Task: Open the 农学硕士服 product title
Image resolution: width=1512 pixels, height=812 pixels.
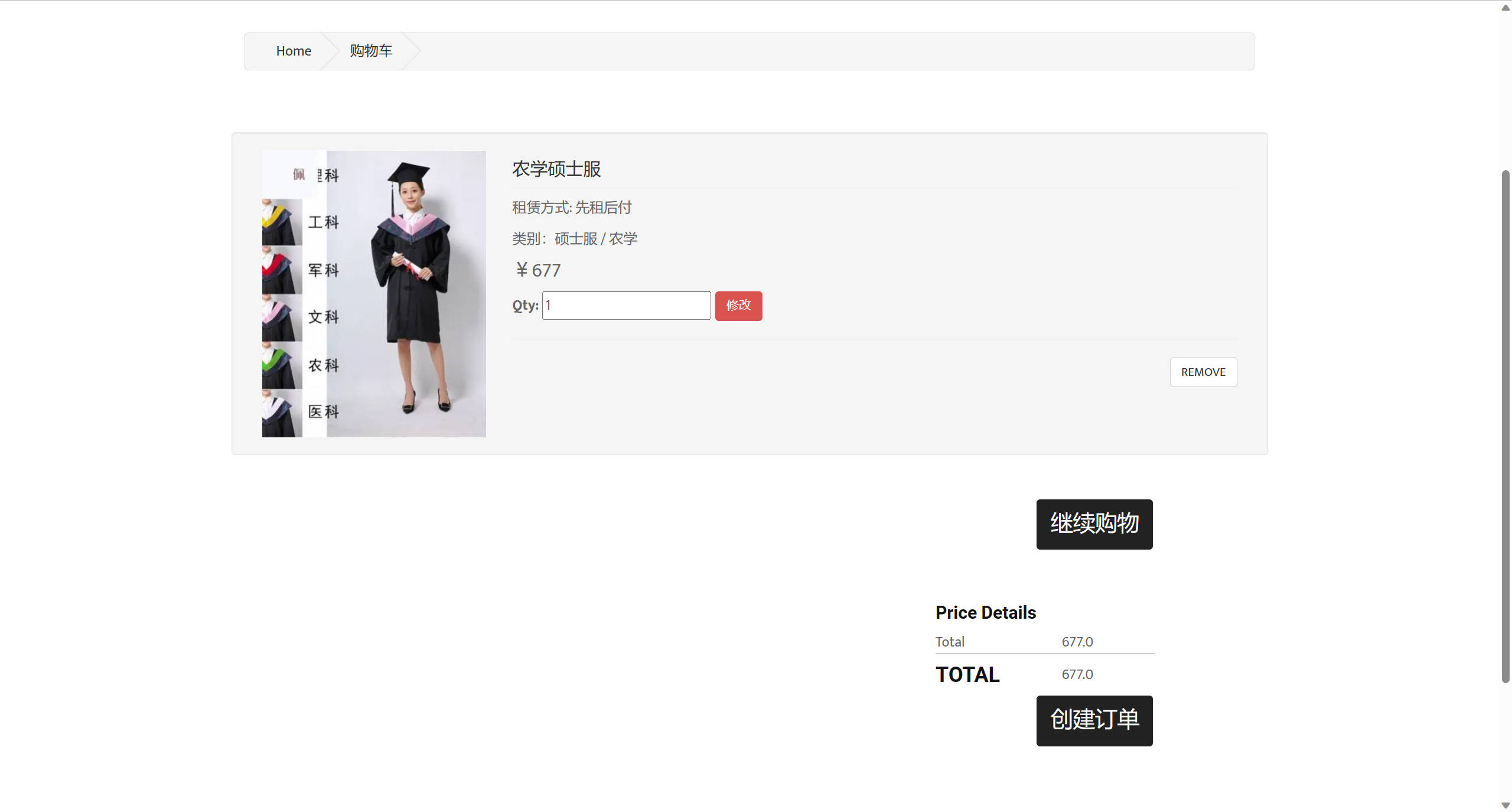Action: click(x=556, y=169)
